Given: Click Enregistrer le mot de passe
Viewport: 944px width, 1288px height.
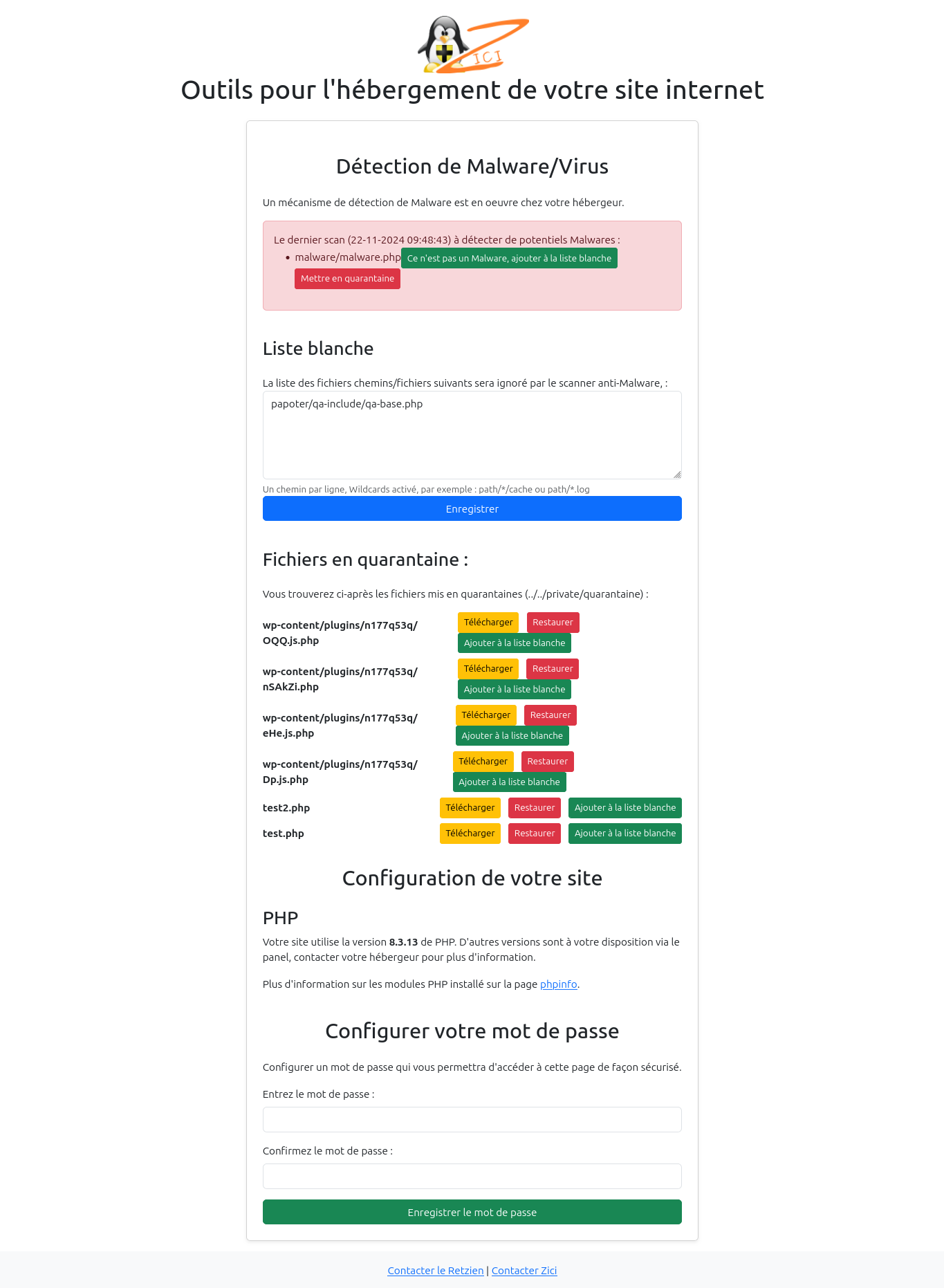Looking at the screenshot, I should point(472,1212).
